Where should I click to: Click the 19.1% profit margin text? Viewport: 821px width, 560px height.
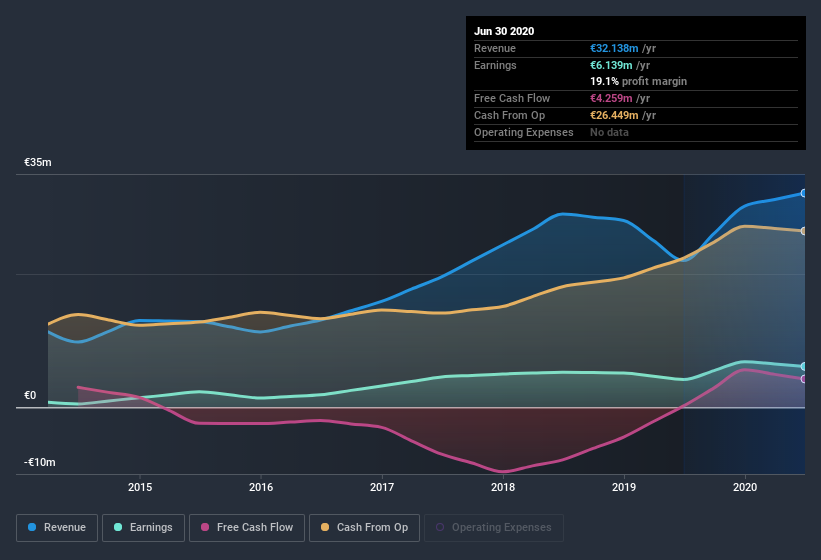[x=638, y=81]
